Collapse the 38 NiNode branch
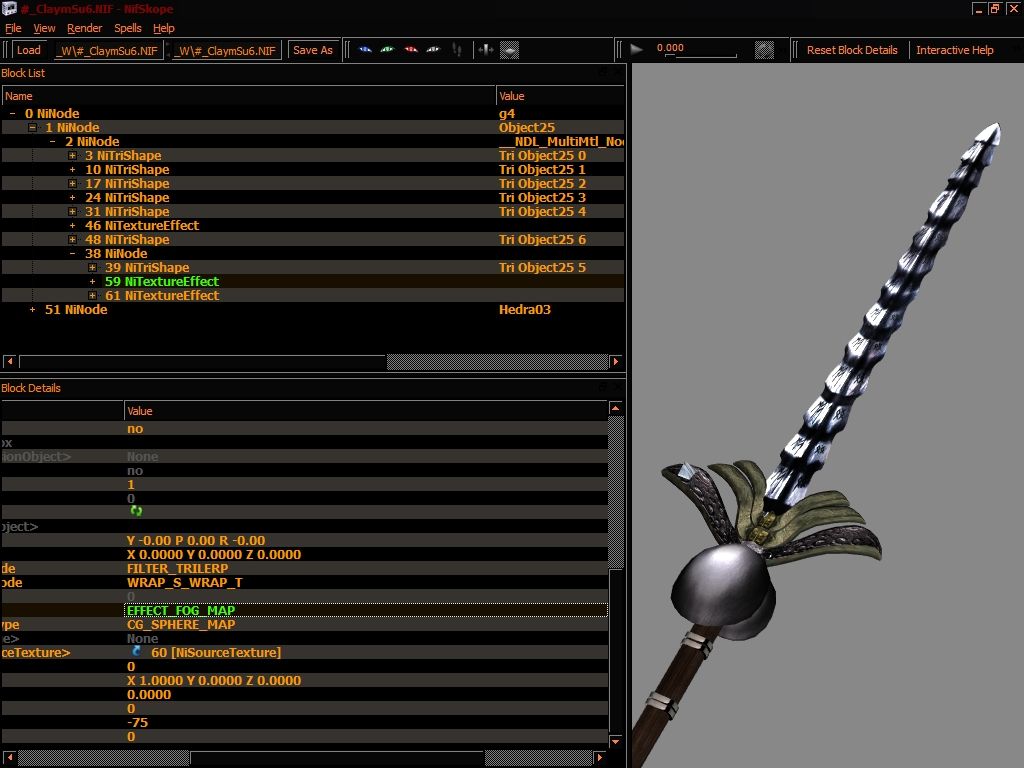This screenshot has height=768, width=1024. tap(72, 254)
